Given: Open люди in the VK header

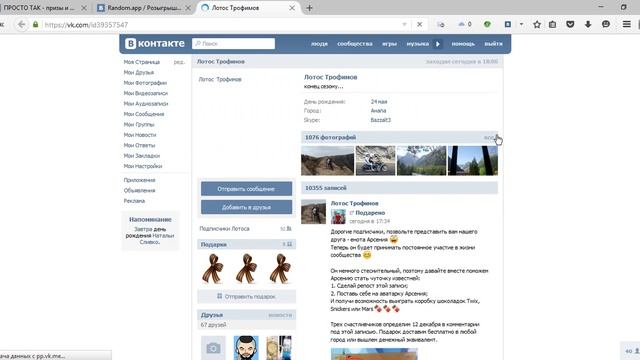Looking at the screenshot, I should pyautogui.click(x=319, y=44).
